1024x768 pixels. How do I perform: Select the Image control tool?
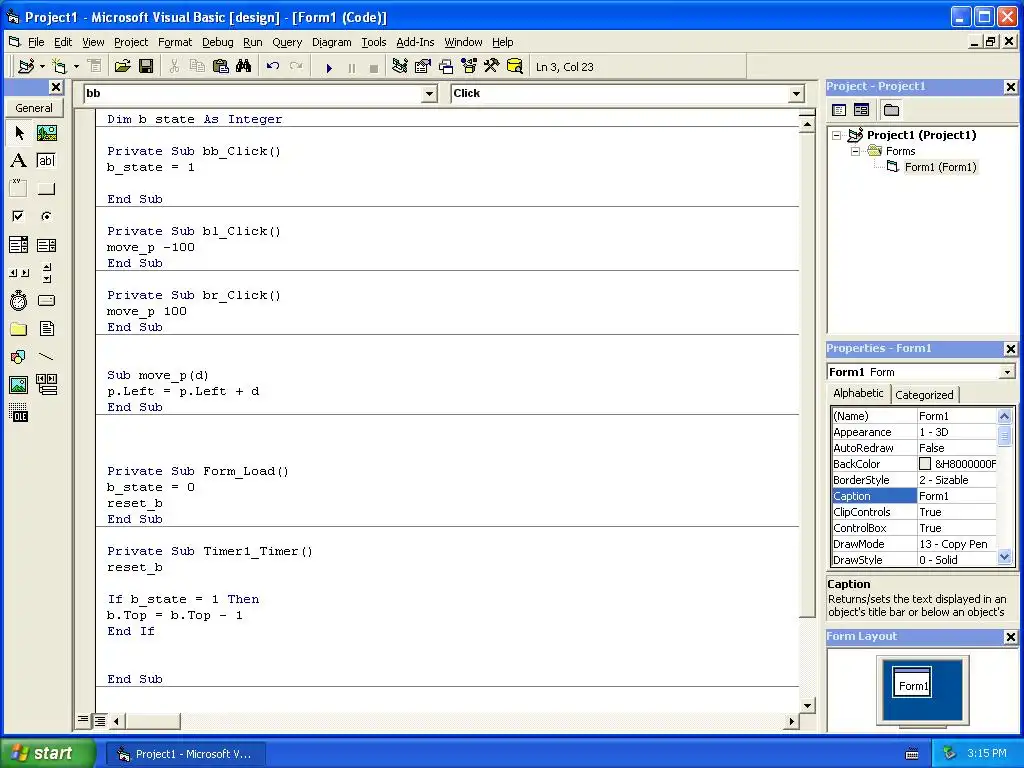click(18, 385)
